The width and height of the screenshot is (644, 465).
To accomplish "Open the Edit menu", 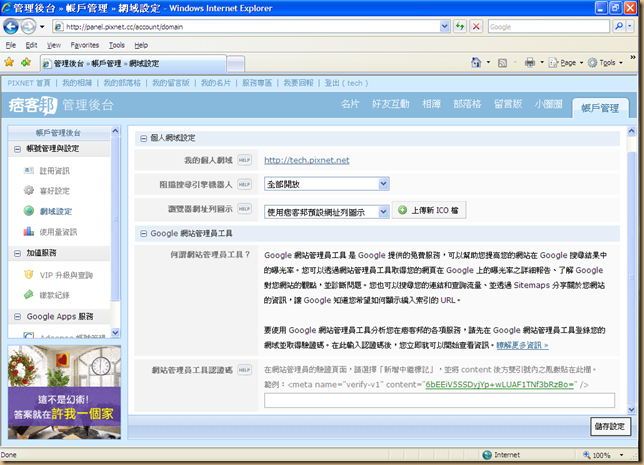I will click(x=31, y=45).
